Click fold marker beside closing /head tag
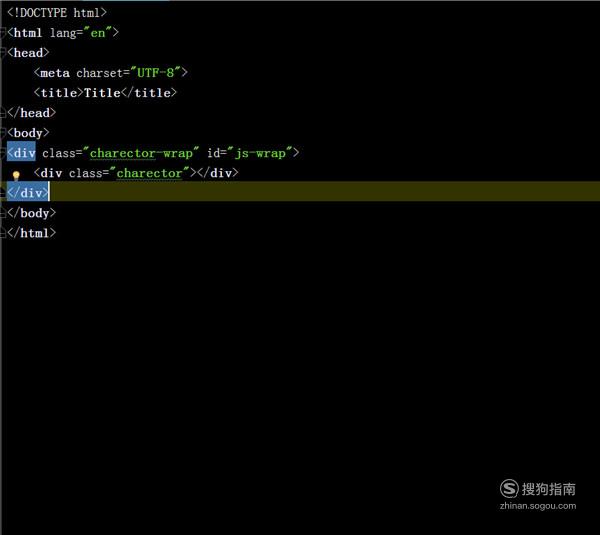The width and height of the screenshot is (600, 535). coord(3,113)
